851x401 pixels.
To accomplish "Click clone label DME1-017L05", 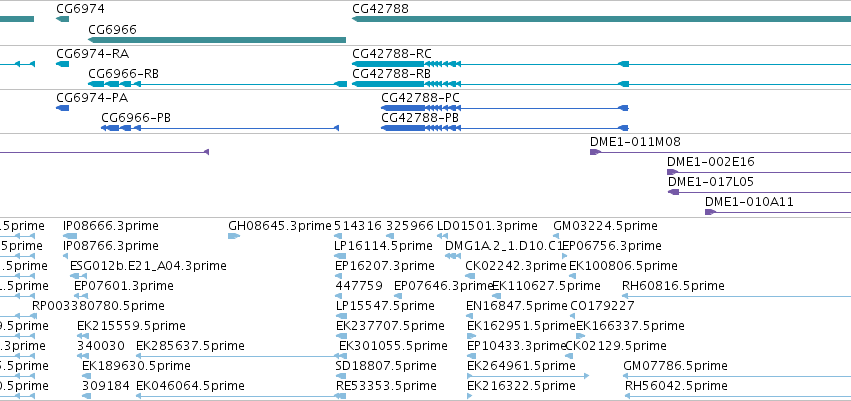I will tap(710, 182).
